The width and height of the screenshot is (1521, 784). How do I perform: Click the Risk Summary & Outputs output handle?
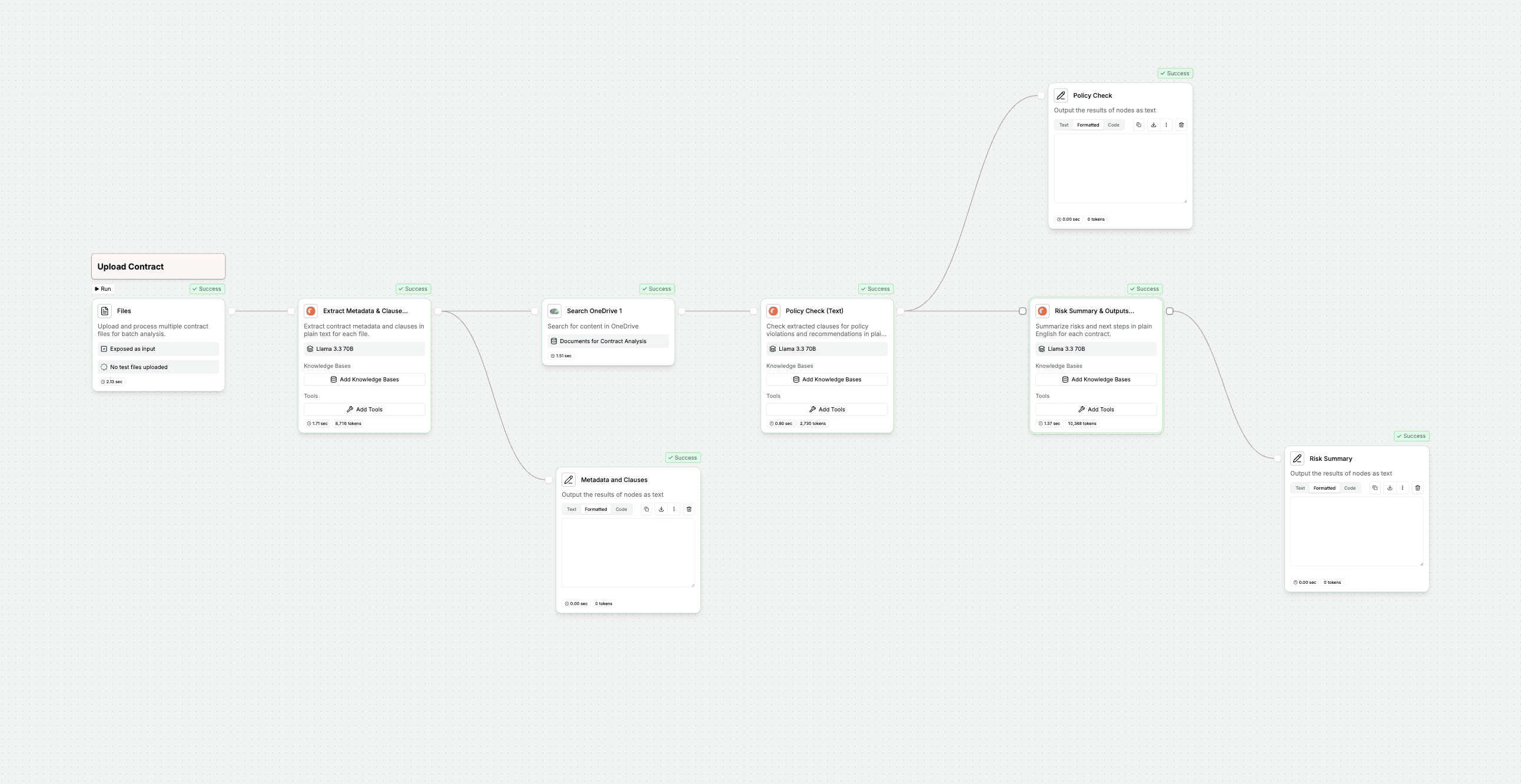(x=1170, y=311)
